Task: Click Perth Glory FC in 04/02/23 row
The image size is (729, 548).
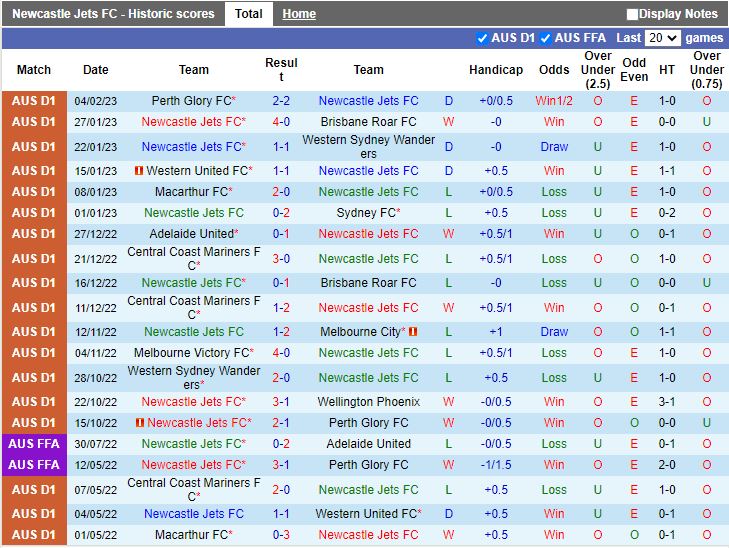Action: click(x=190, y=101)
